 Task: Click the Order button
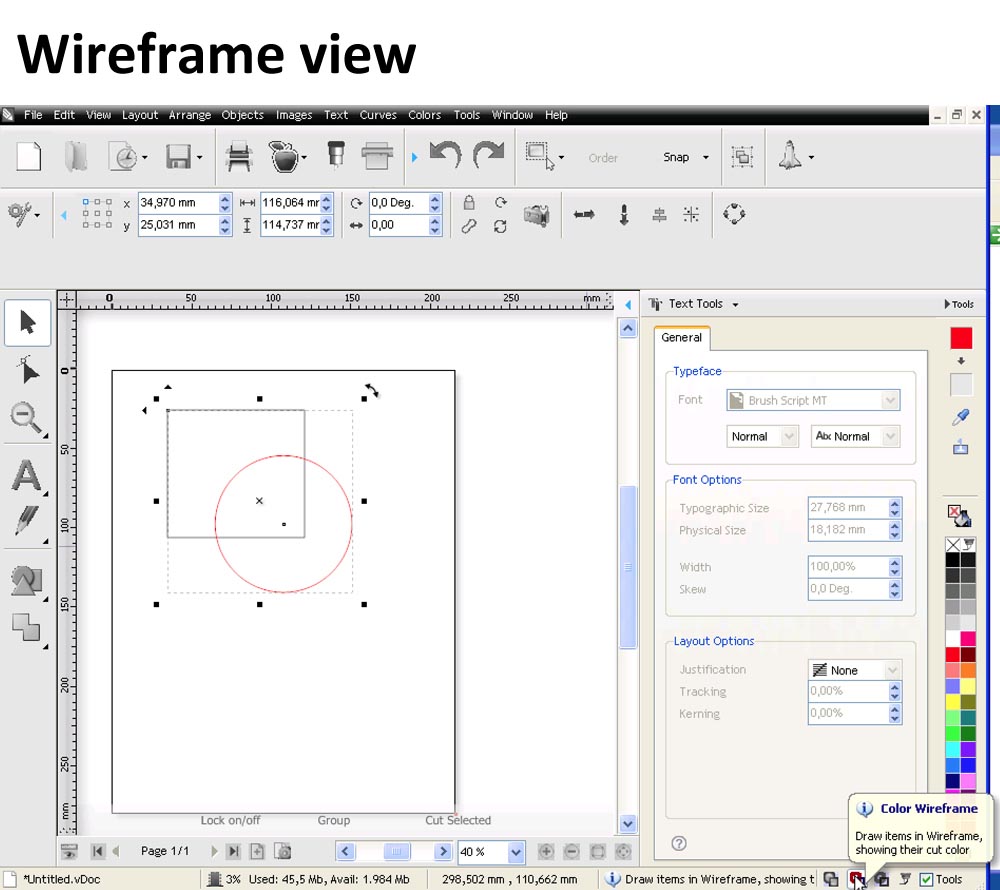(x=603, y=158)
